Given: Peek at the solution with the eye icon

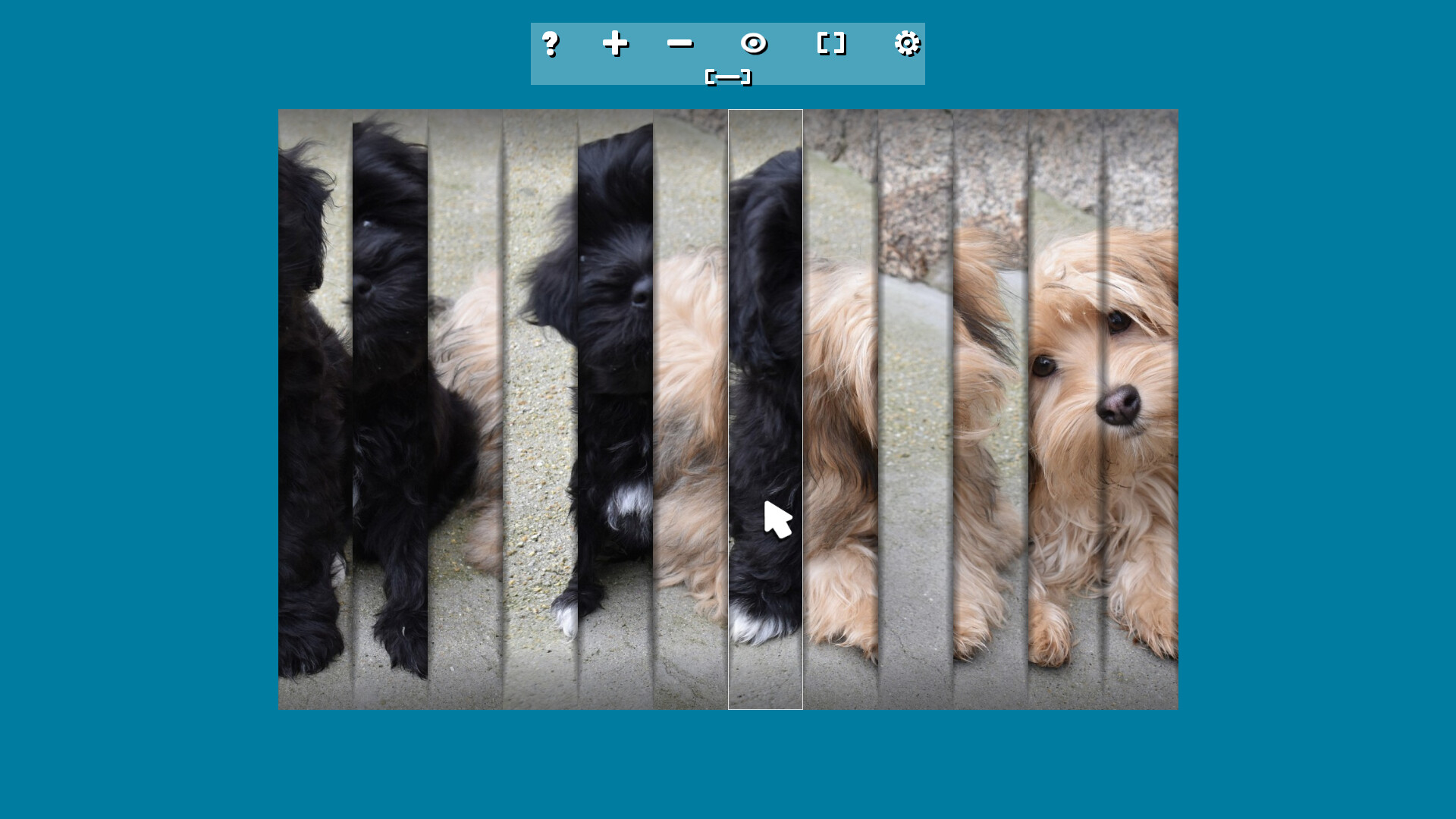Looking at the screenshot, I should pyautogui.click(x=754, y=44).
